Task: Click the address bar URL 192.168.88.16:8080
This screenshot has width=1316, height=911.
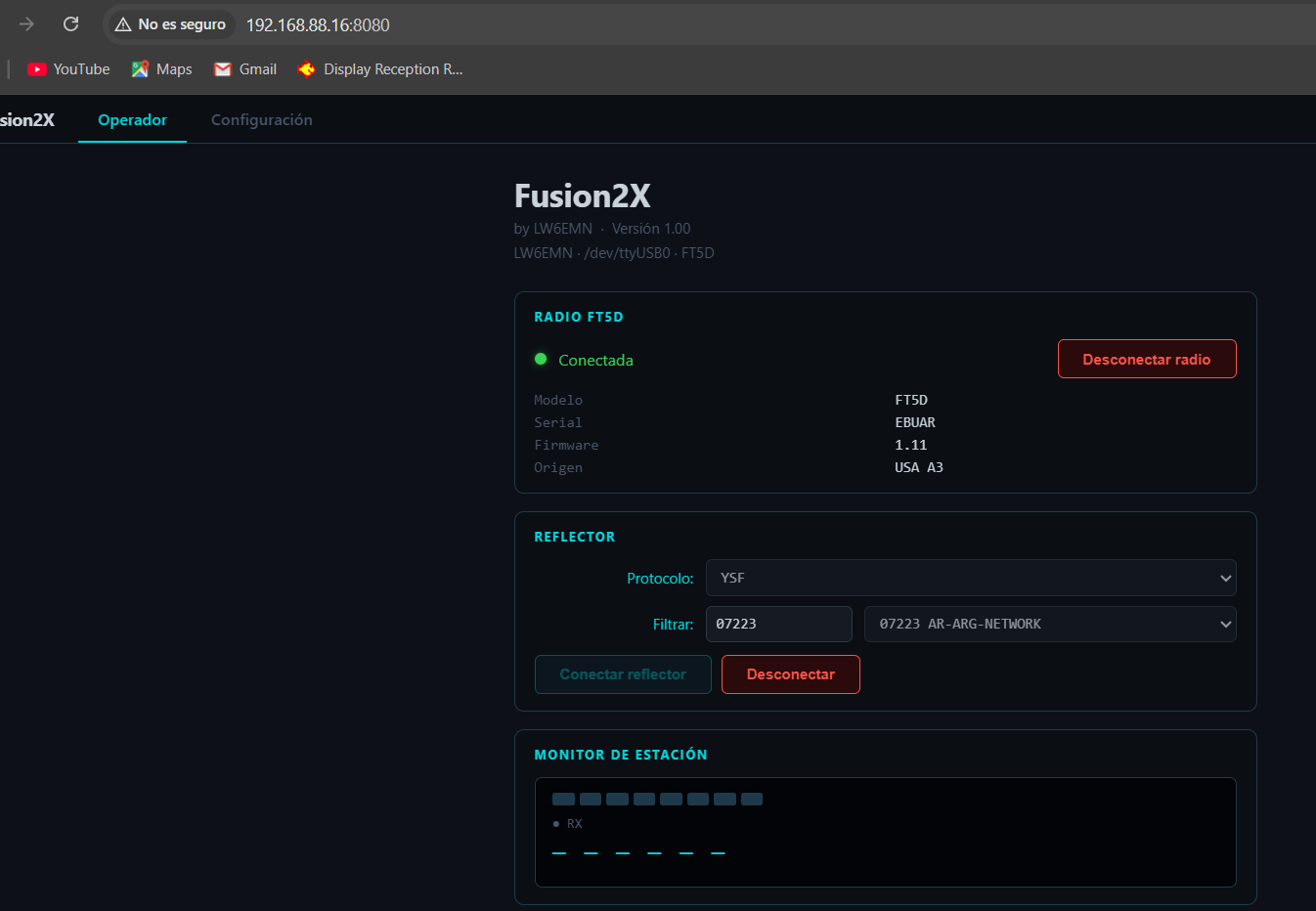Action: 318,24
